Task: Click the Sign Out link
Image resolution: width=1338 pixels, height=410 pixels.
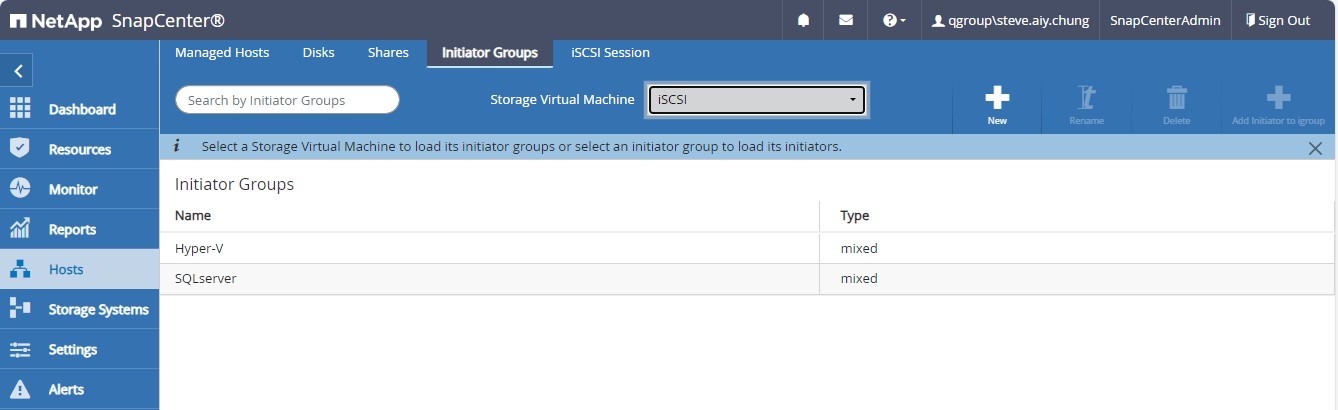Action: pos(1277,20)
